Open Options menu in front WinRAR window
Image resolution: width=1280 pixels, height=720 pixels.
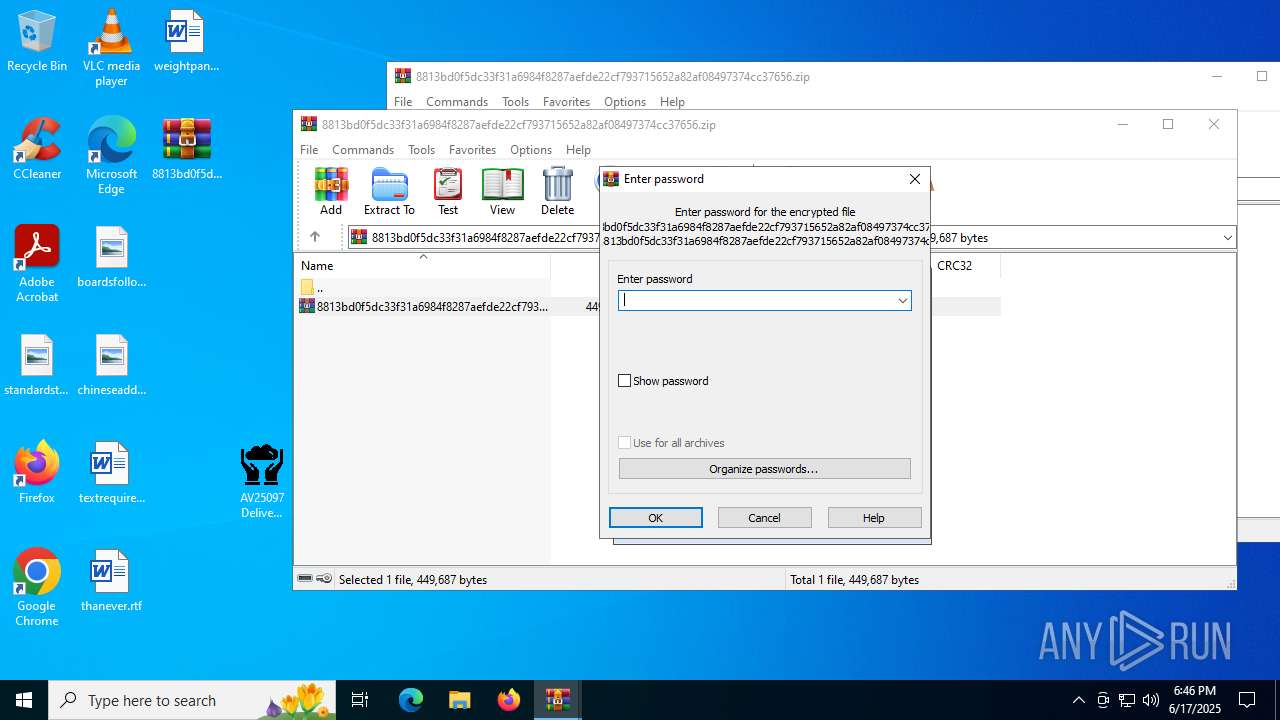(531, 150)
